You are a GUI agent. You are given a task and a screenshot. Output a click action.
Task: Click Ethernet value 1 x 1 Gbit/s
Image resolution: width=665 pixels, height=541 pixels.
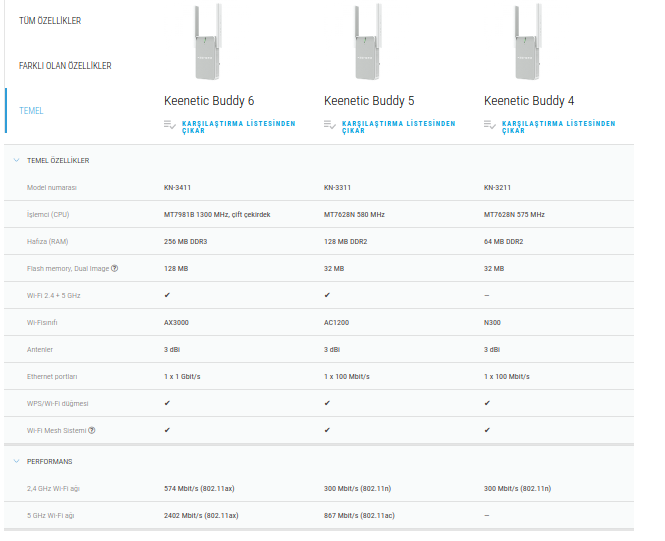click(x=182, y=376)
